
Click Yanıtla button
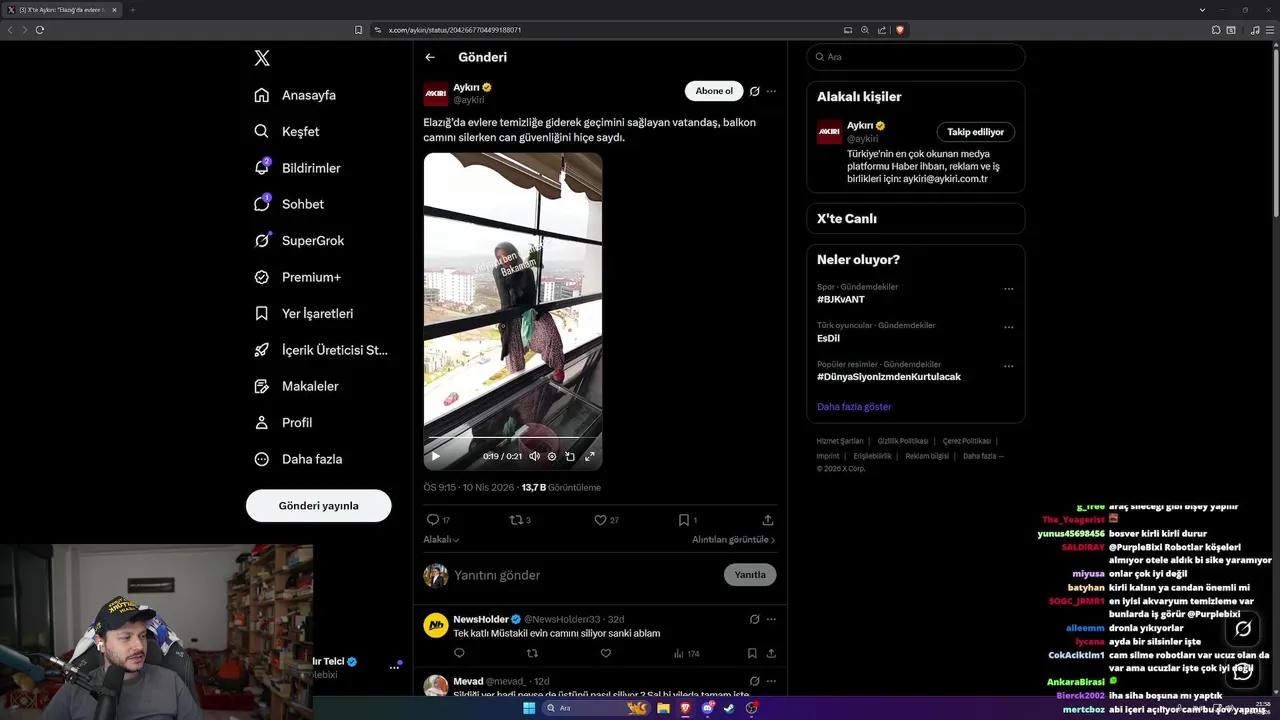[x=750, y=575]
